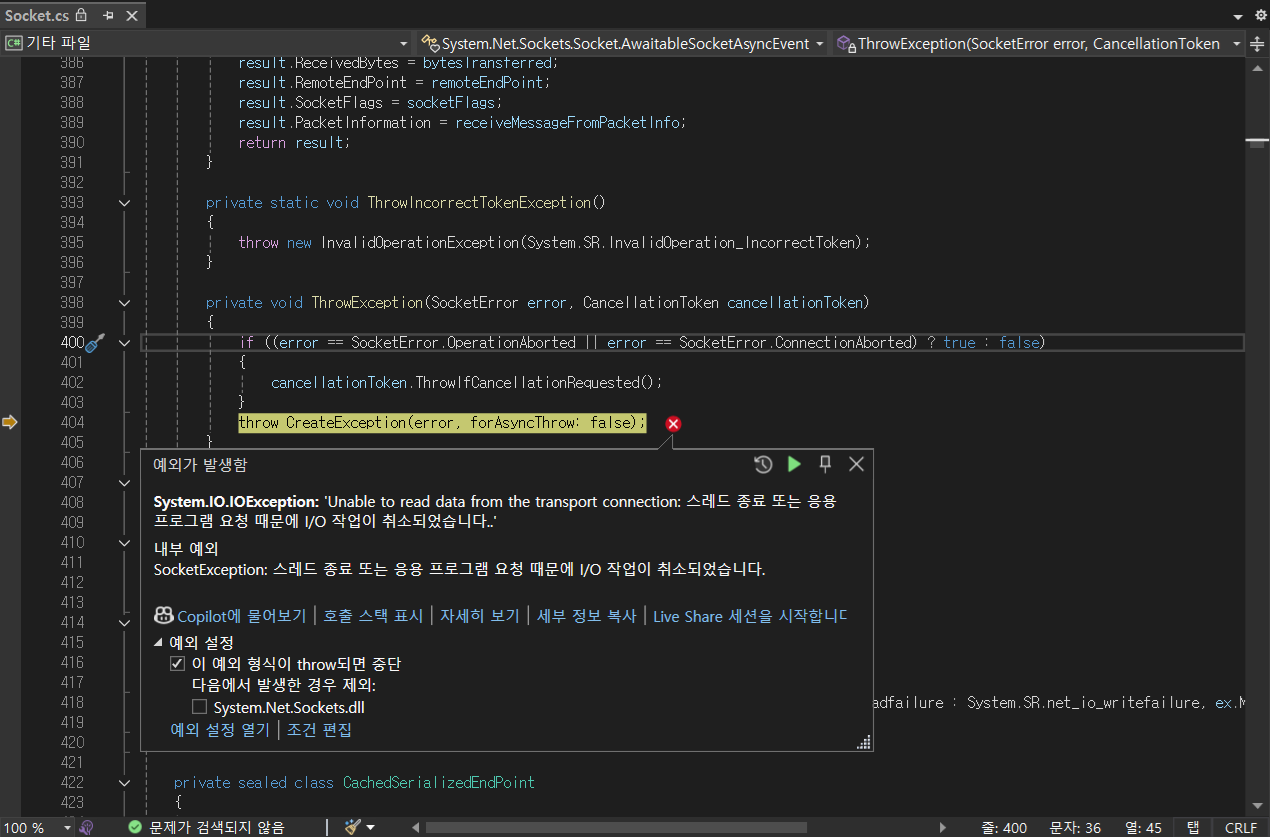The height and width of the screenshot is (837, 1270).
Task: Click the CRLF line ending indicator
Action: coord(1240,828)
